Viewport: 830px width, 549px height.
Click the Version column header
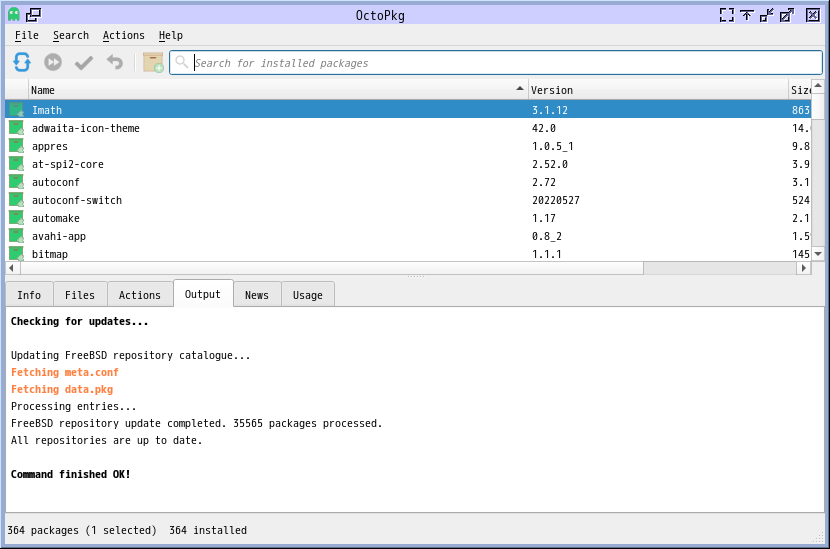pos(658,90)
